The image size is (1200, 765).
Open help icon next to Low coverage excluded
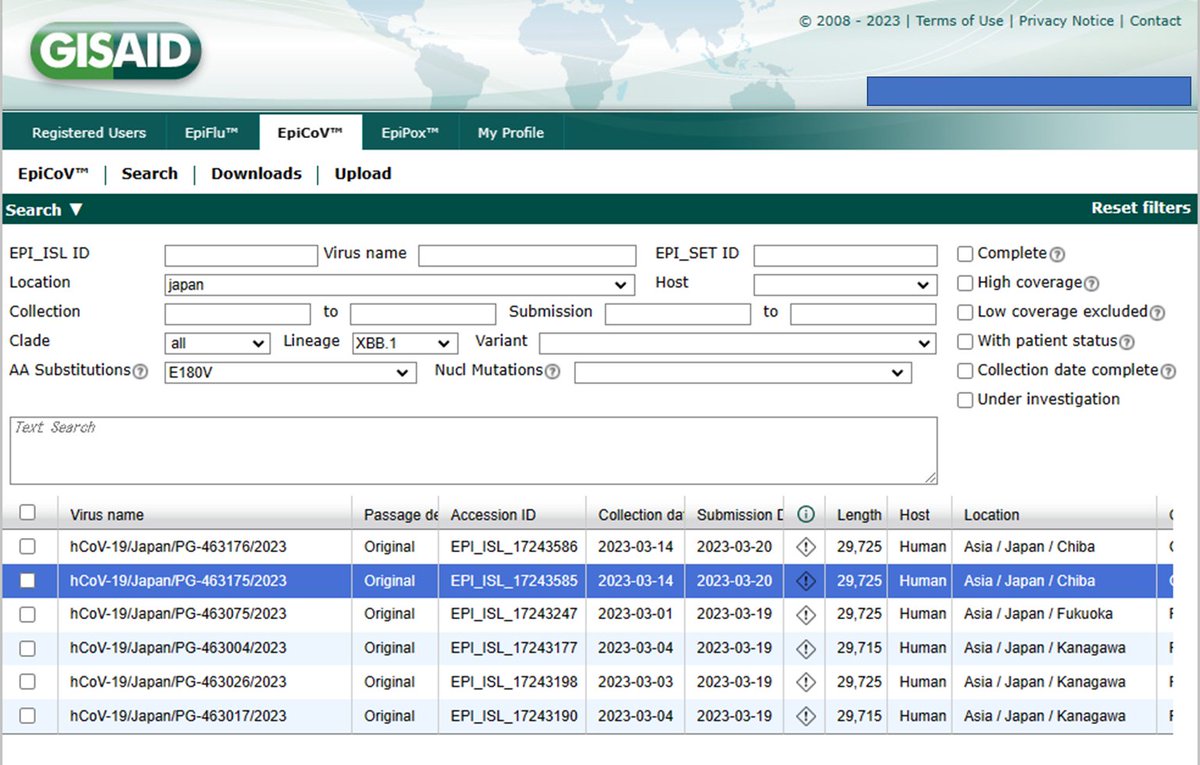tap(1157, 313)
